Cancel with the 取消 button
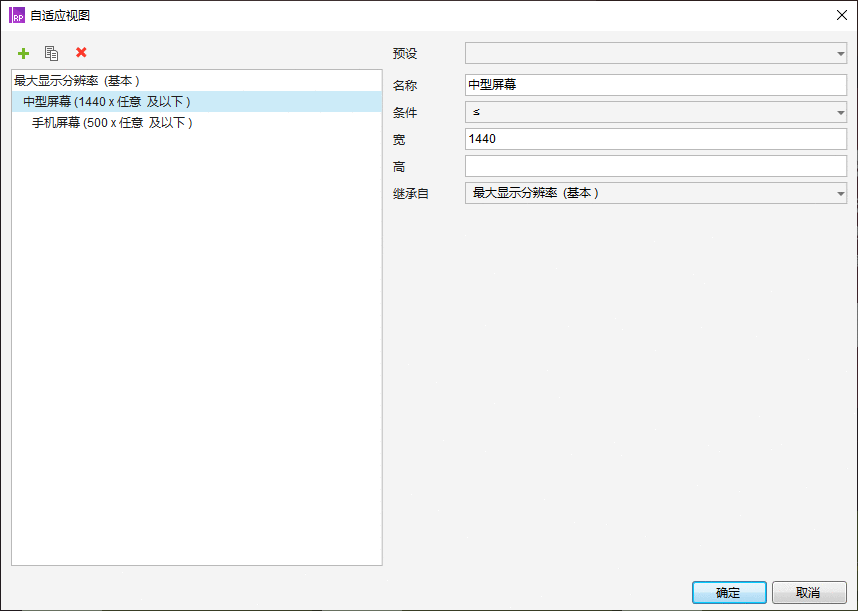This screenshot has height=611, width=858. [809, 592]
